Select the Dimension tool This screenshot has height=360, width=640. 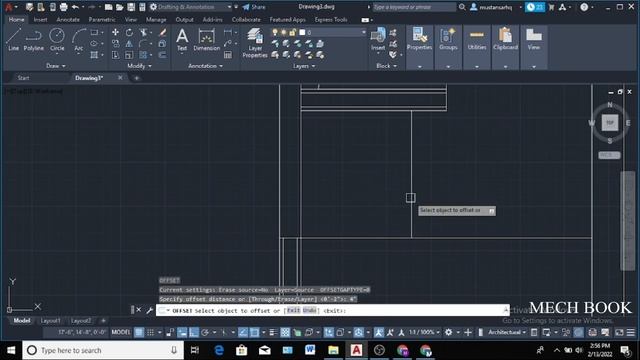pos(207,40)
